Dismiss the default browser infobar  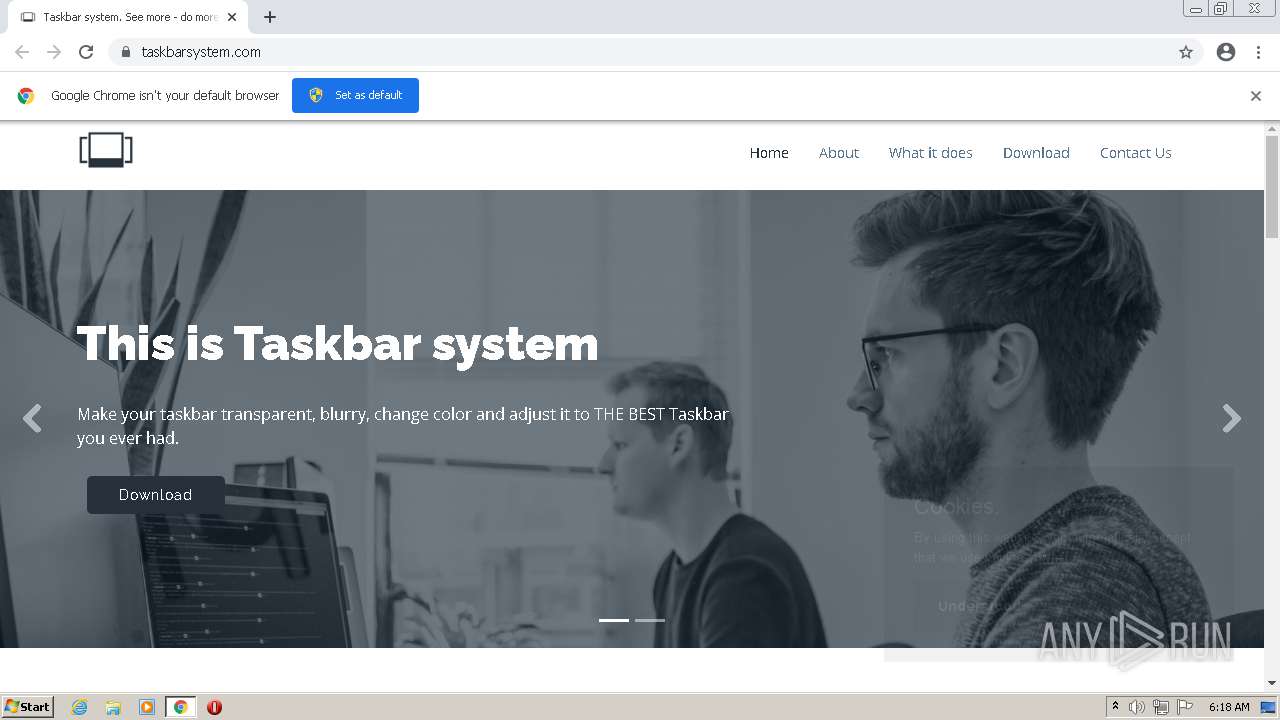[x=1256, y=96]
